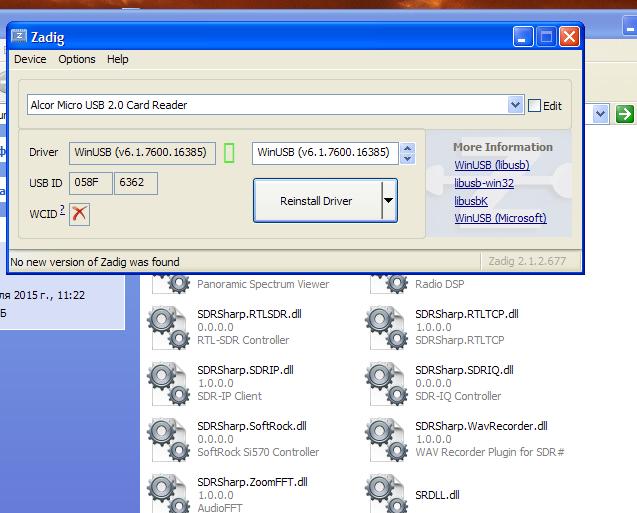Image resolution: width=637 pixels, height=513 pixels.
Task: Click the target driver WinUSB field
Action: pos(325,153)
